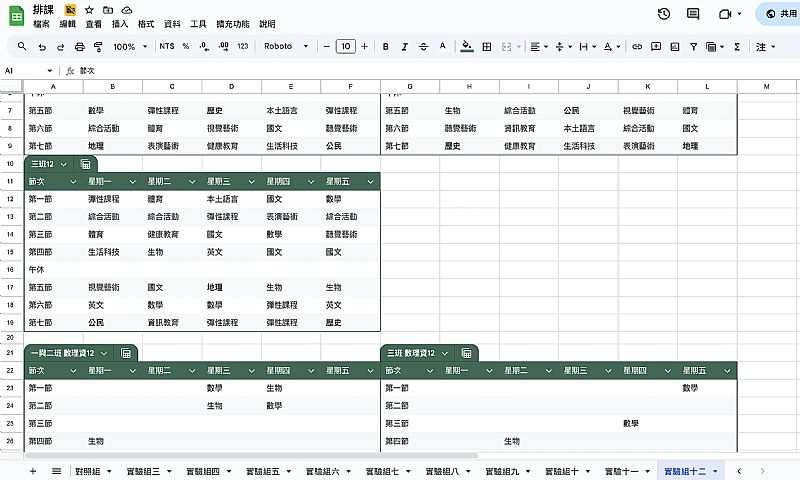
Task: Click the insert link icon
Action: 654,47
